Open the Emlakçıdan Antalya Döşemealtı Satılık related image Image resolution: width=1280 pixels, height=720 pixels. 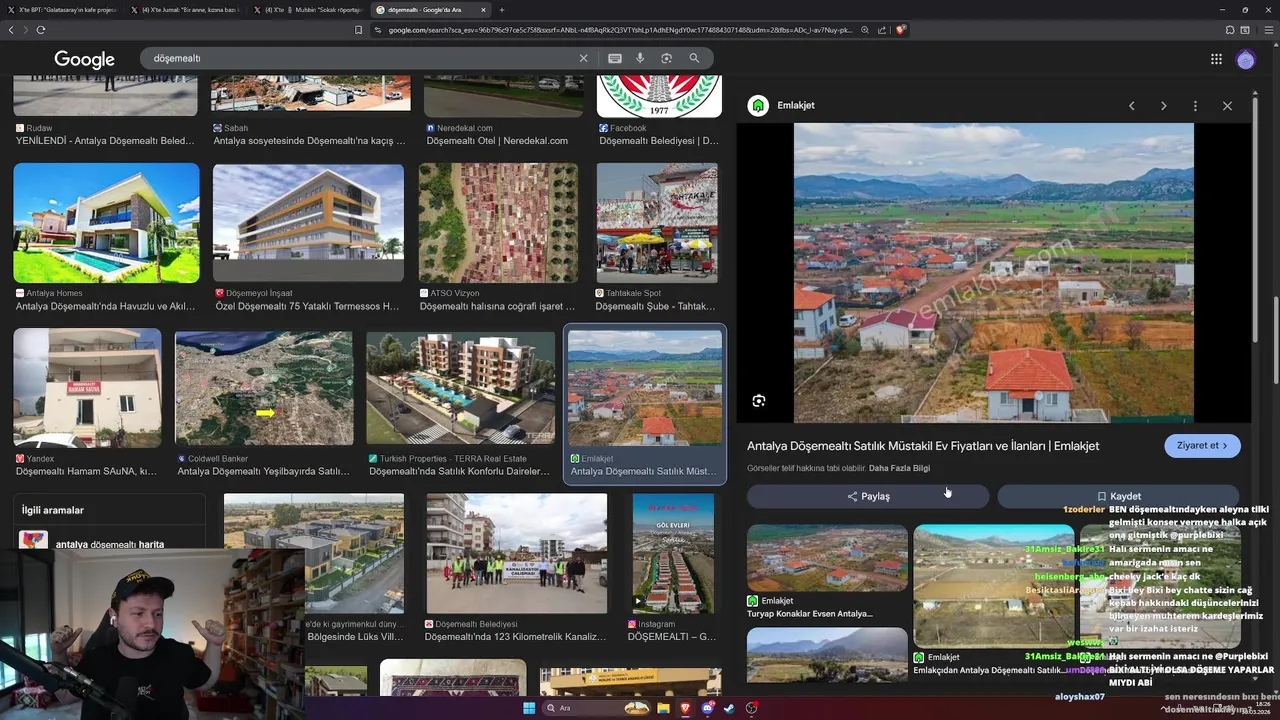(994, 586)
